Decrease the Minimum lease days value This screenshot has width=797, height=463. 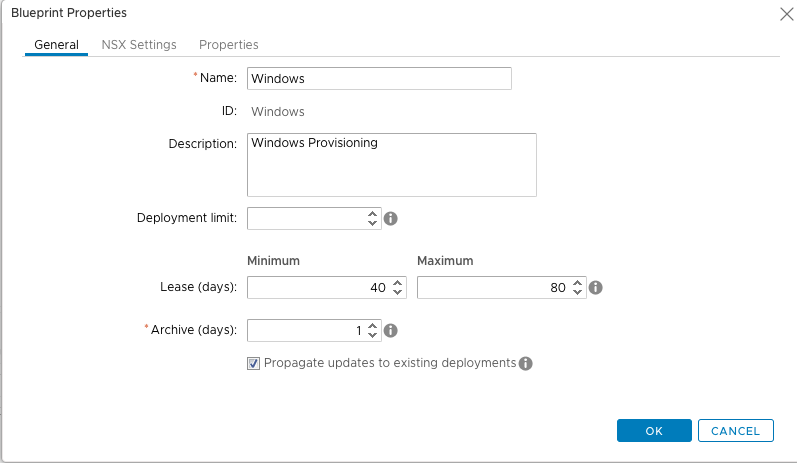[x=397, y=292]
